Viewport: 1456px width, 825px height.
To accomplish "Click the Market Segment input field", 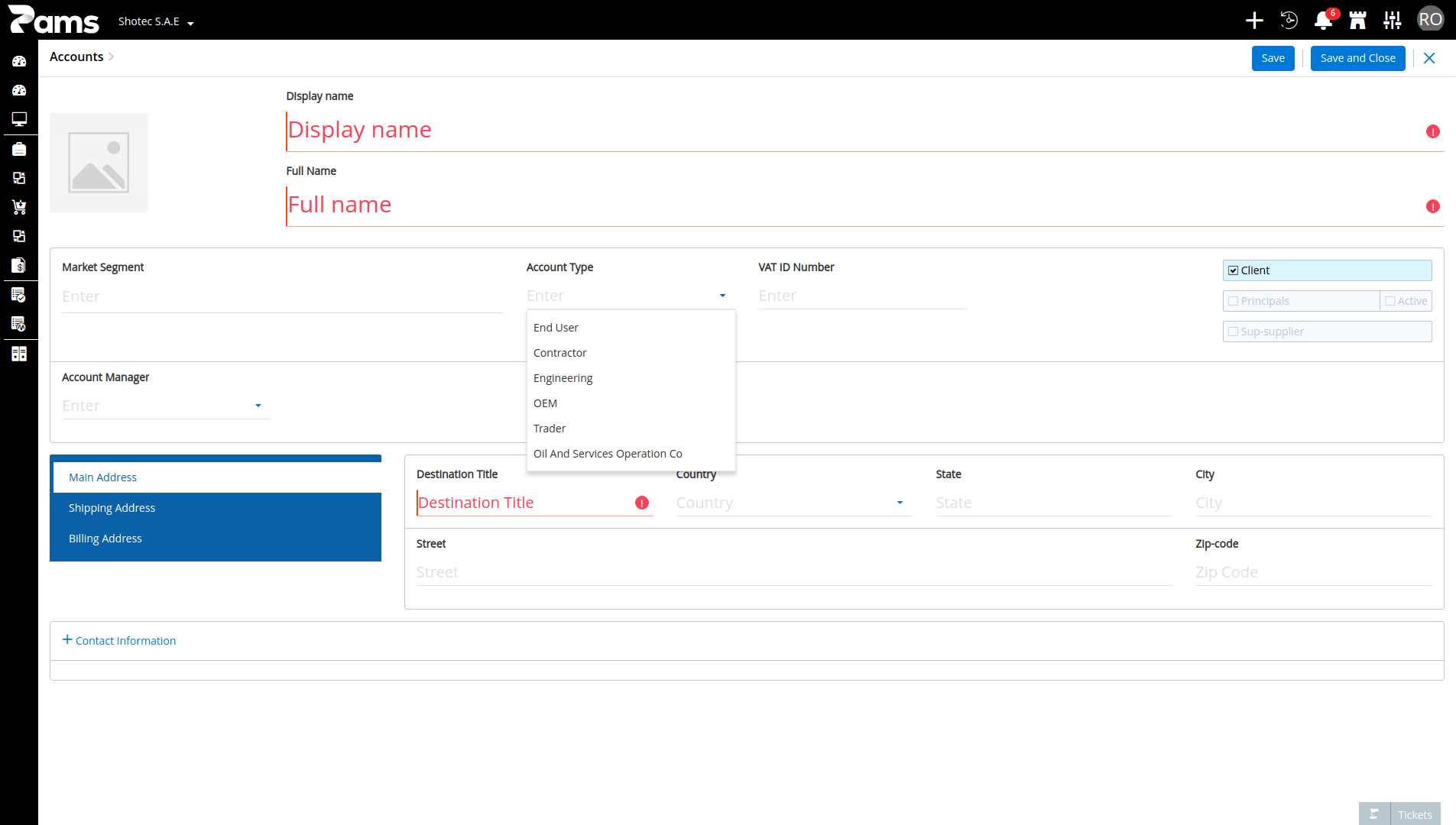I will (282, 296).
